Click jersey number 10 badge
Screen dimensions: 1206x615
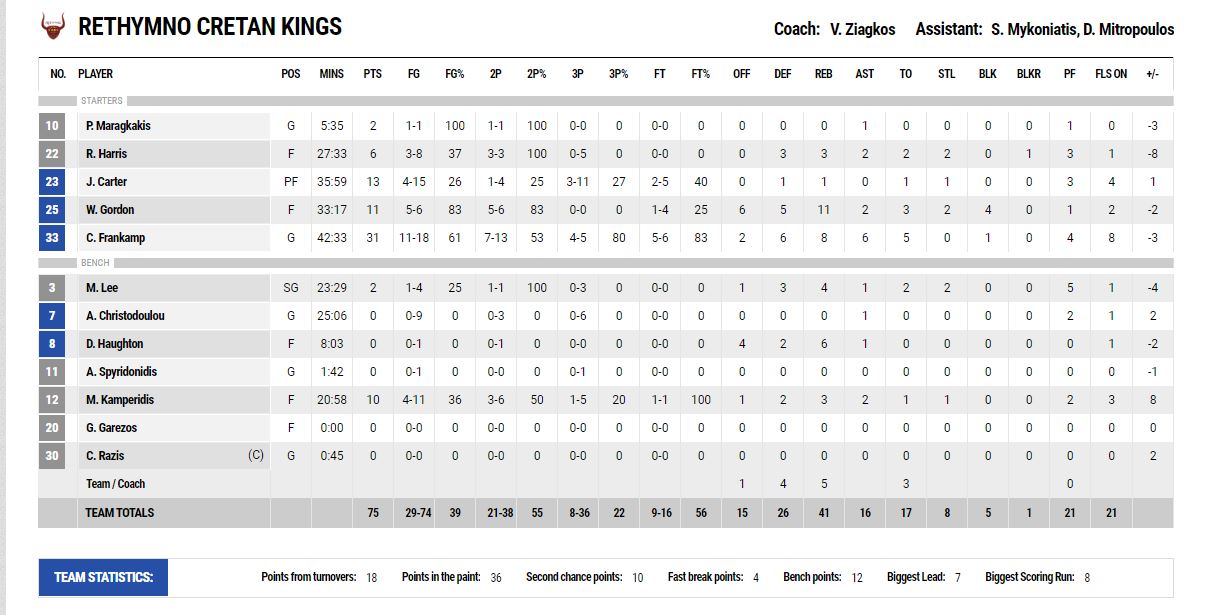pos(52,126)
